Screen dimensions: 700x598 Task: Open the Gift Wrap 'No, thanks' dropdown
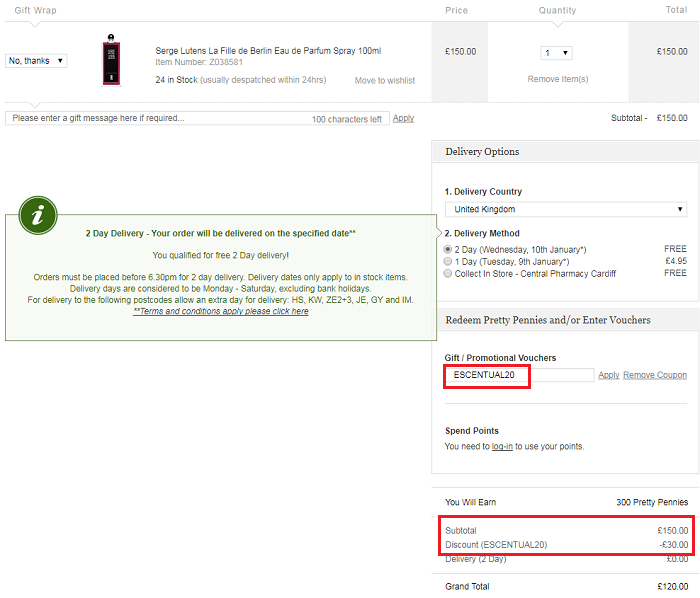36,61
